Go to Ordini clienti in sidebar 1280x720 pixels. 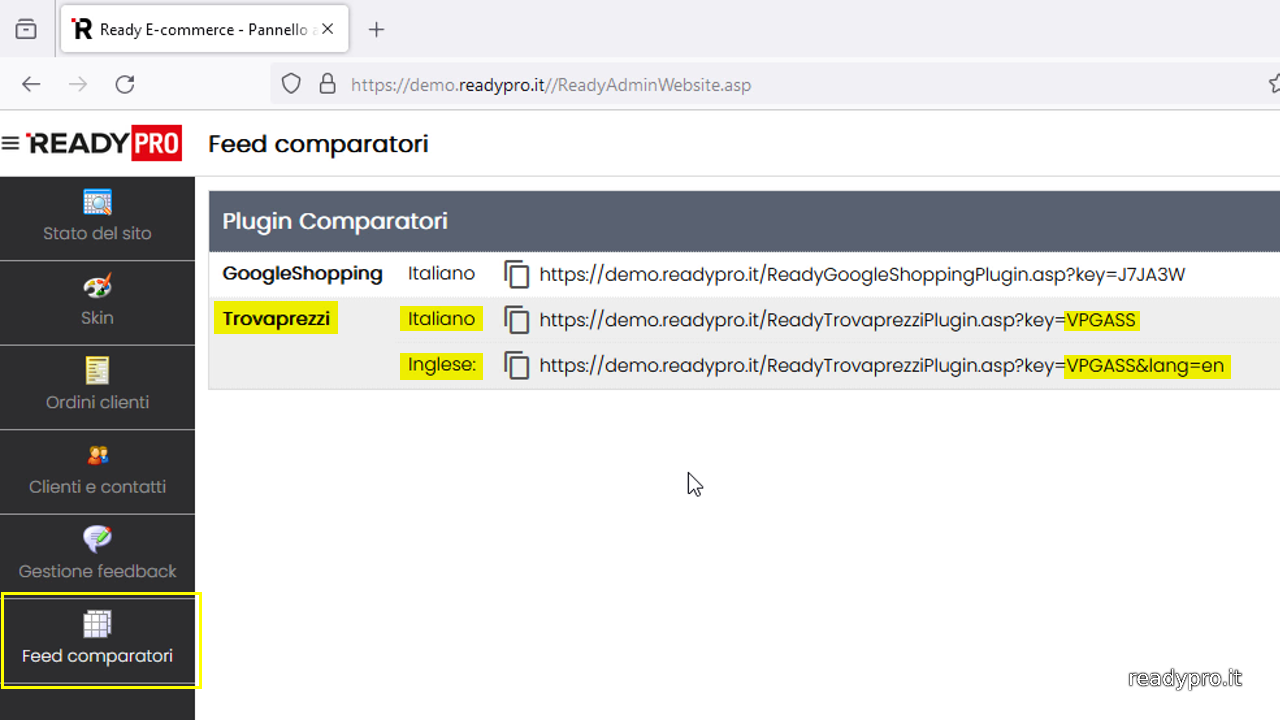(97, 388)
